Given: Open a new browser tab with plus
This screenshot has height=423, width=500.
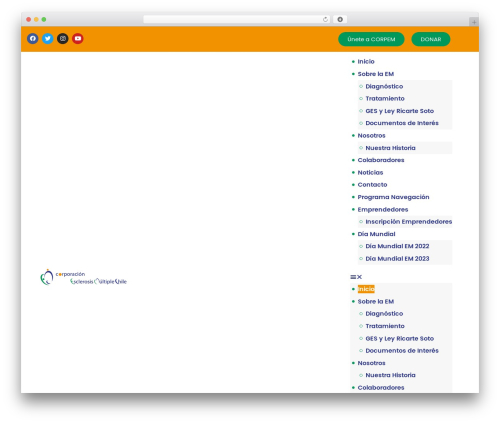Looking at the screenshot, I should point(474,22).
